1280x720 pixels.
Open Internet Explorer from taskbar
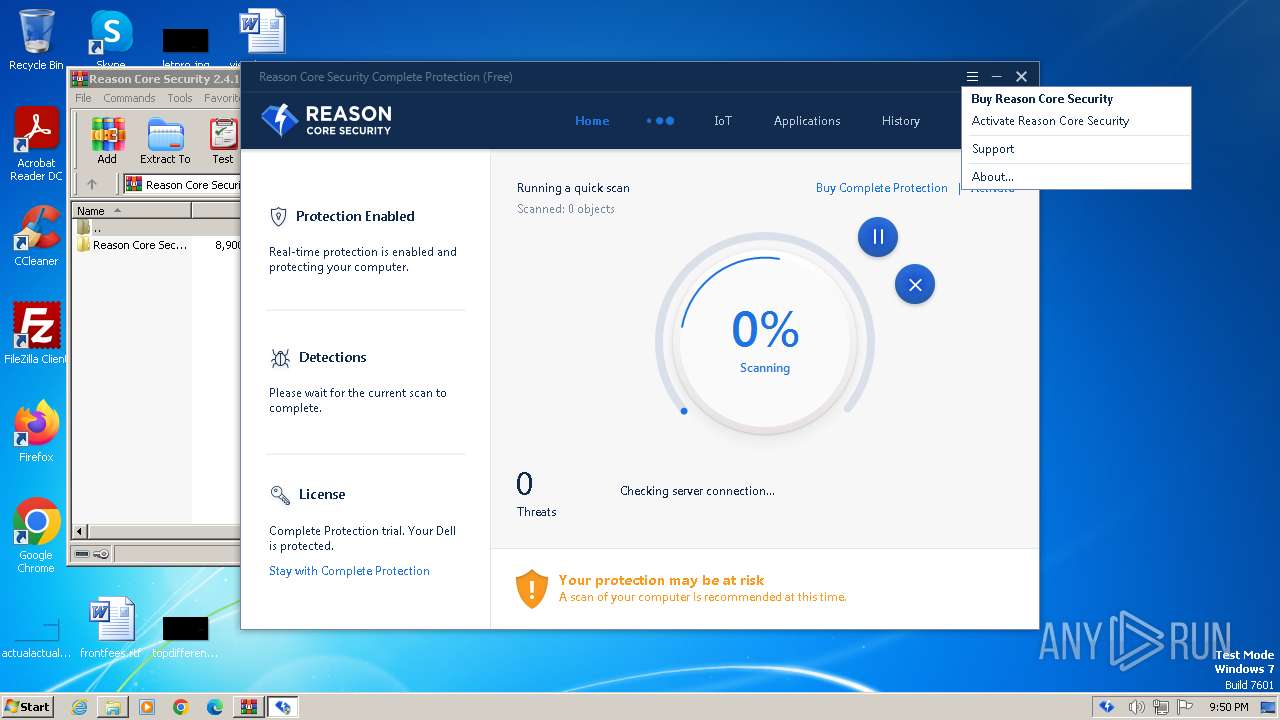coord(79,707)
